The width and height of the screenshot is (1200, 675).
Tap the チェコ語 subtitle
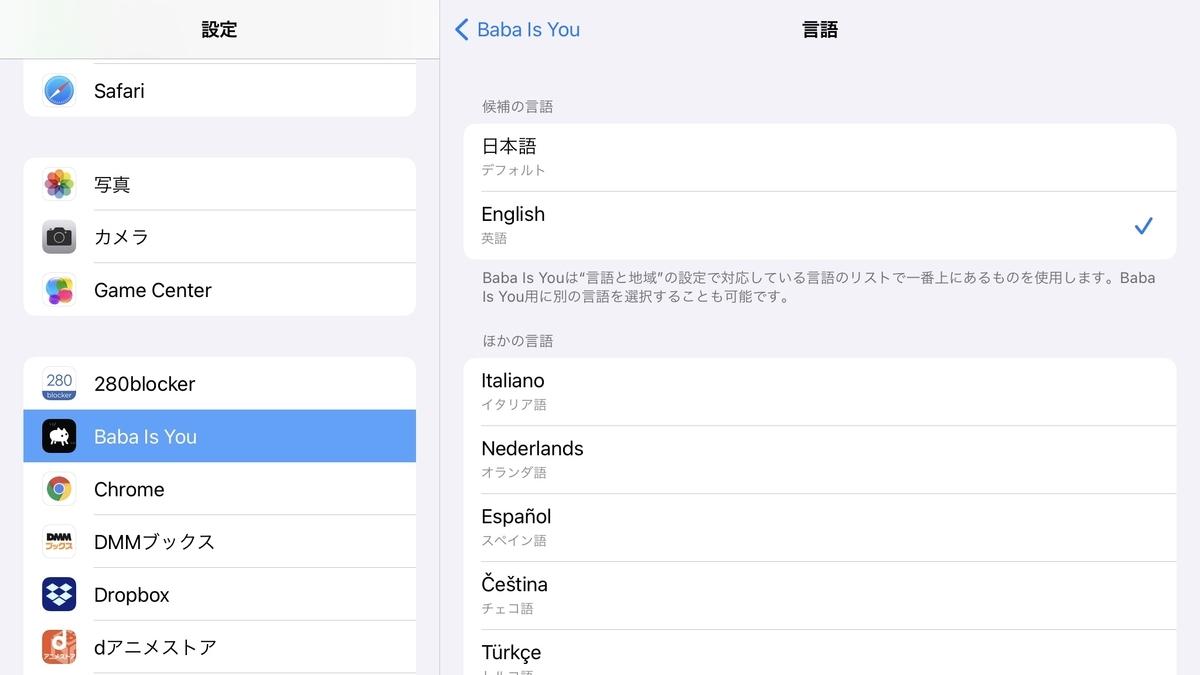coord(507,609)
